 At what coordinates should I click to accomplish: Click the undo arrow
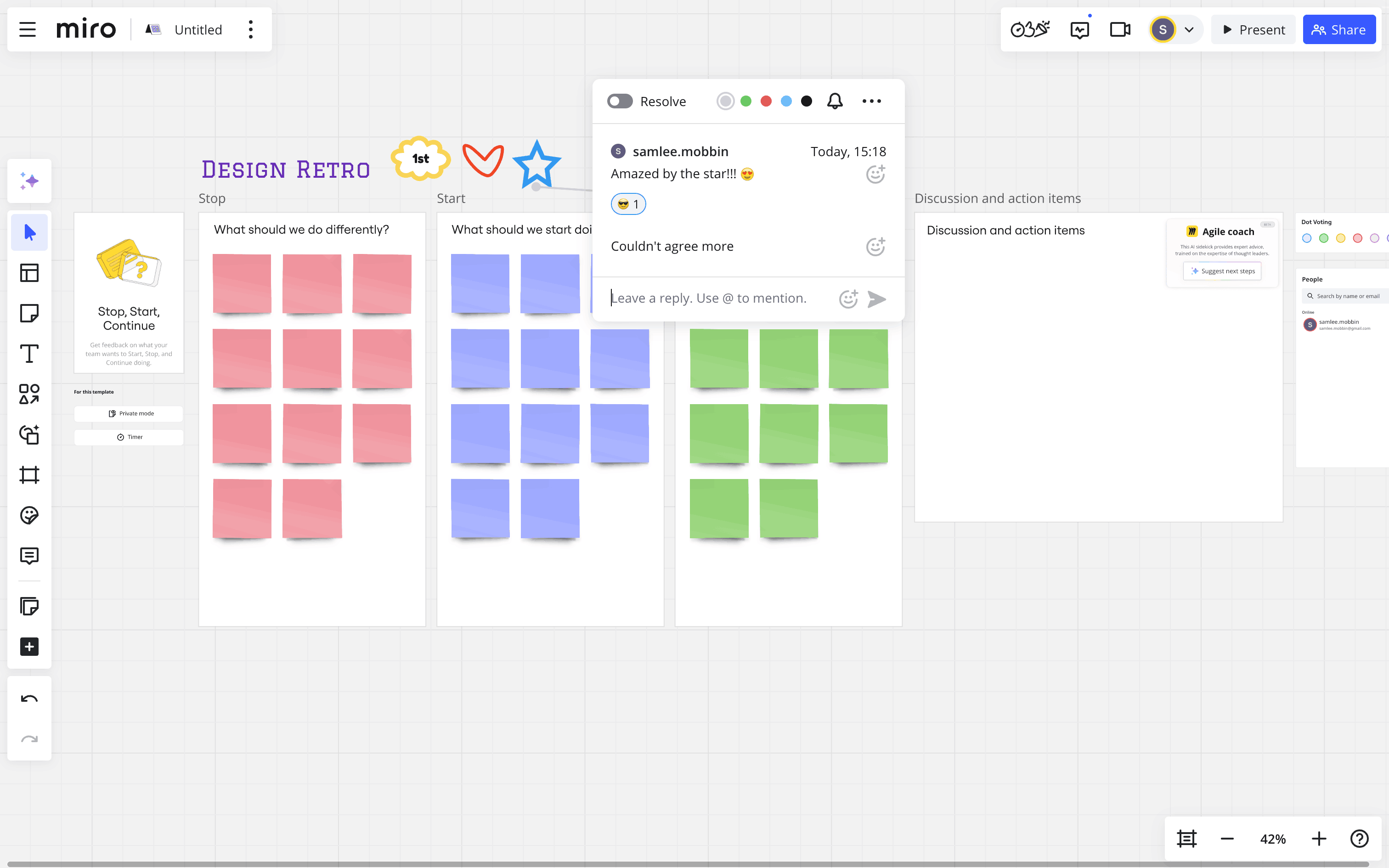tap(28, 699)
